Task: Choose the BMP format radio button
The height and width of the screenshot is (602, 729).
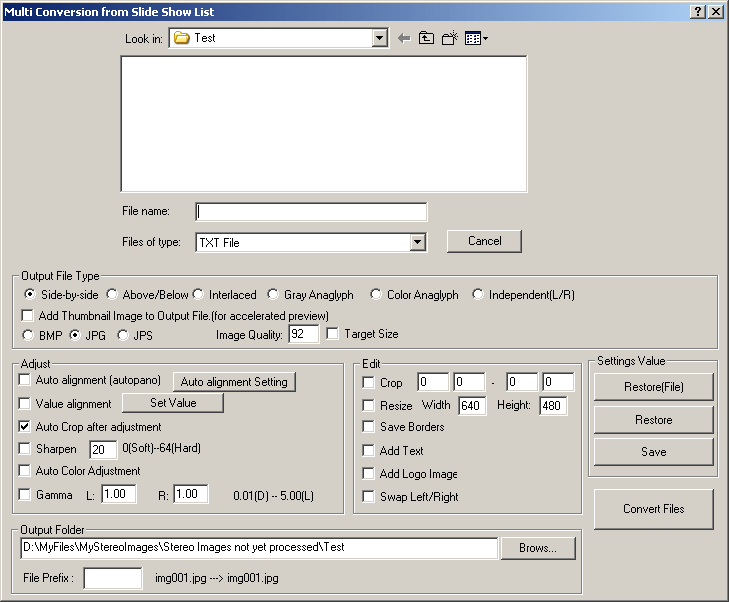Action: 29,334
